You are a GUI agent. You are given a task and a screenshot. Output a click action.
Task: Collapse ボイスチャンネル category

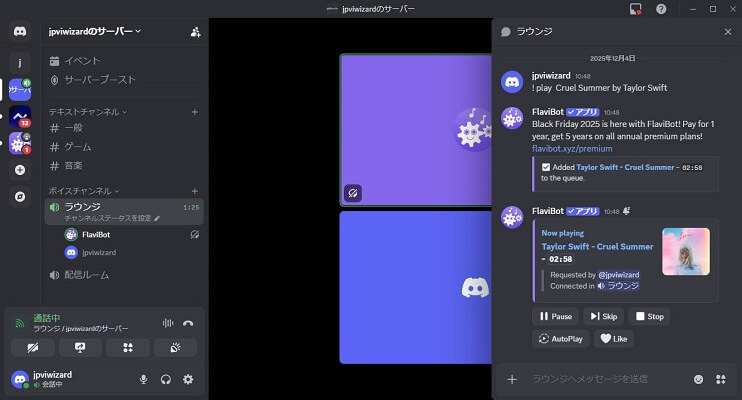point(84,191)
